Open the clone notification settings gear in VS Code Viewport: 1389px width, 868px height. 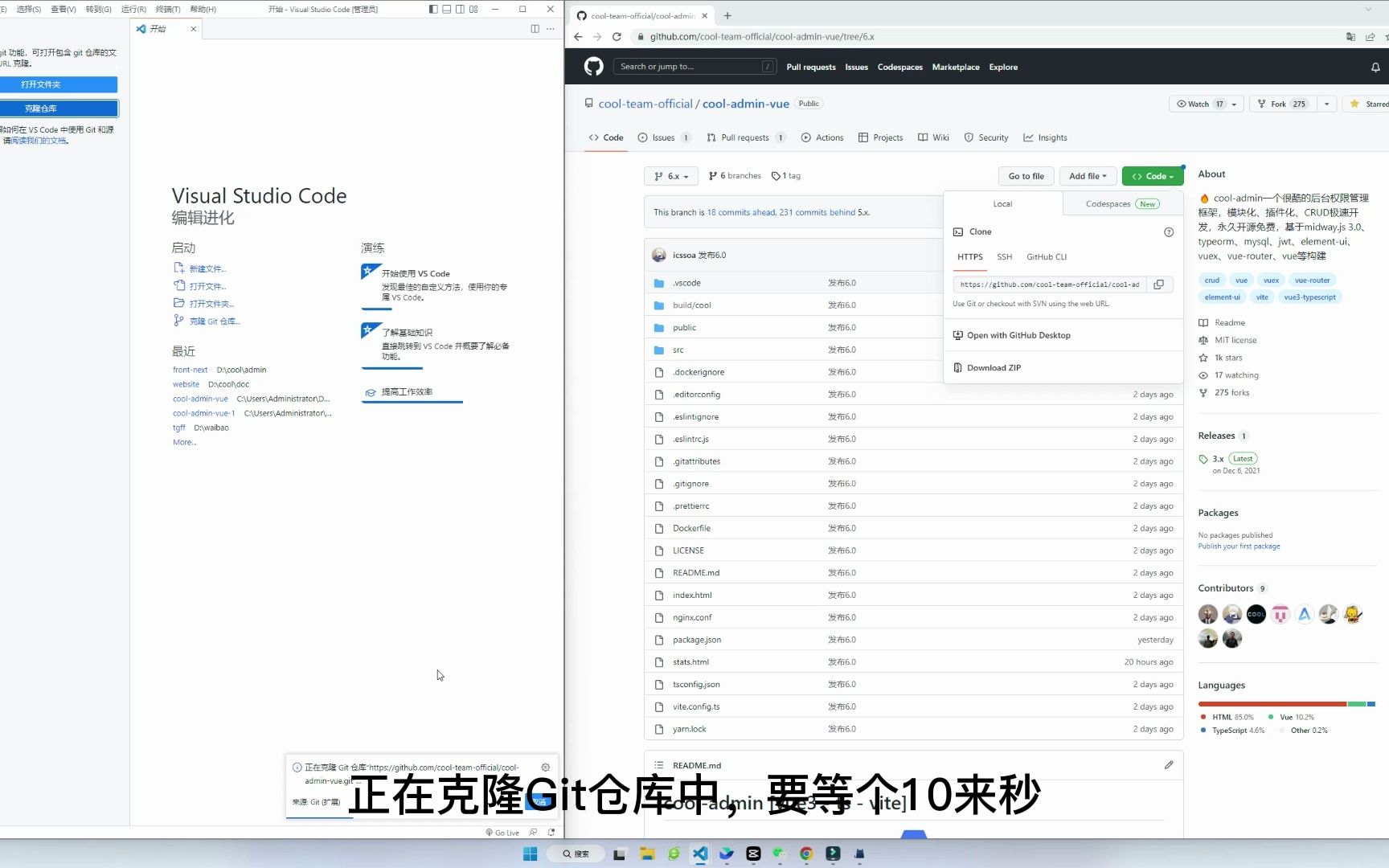point(546,768)
